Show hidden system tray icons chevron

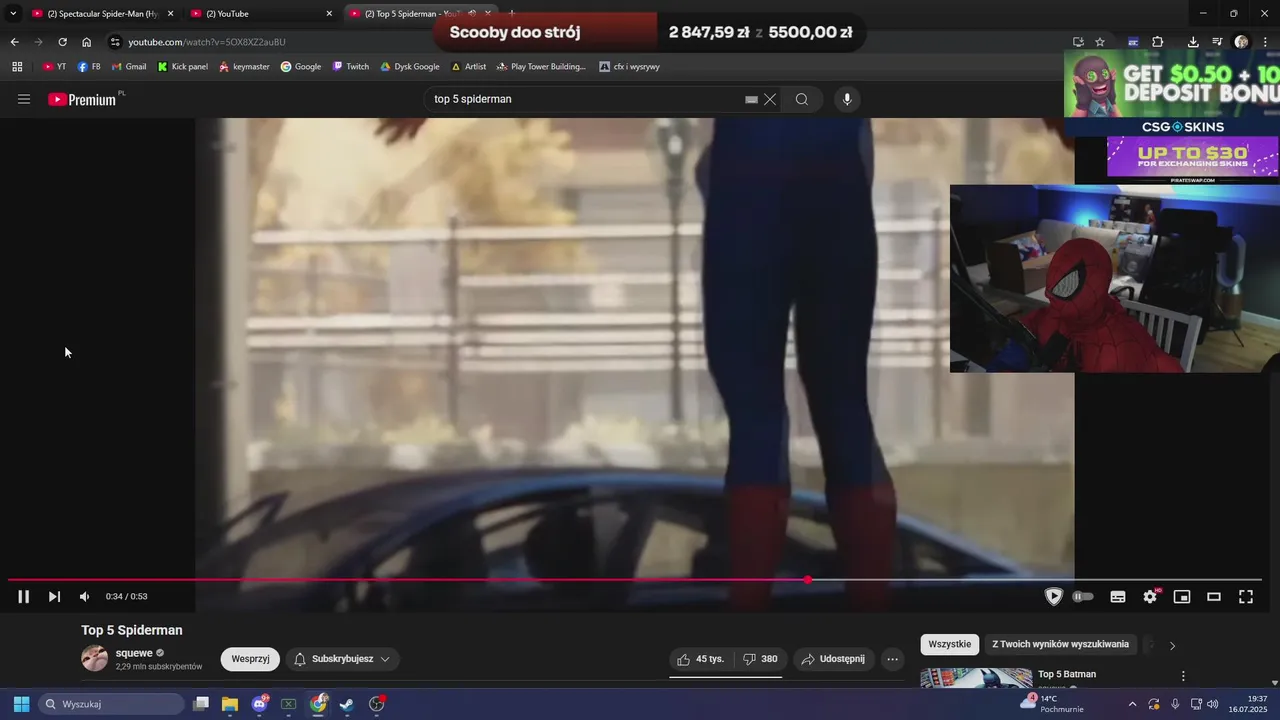point(1132,704)
